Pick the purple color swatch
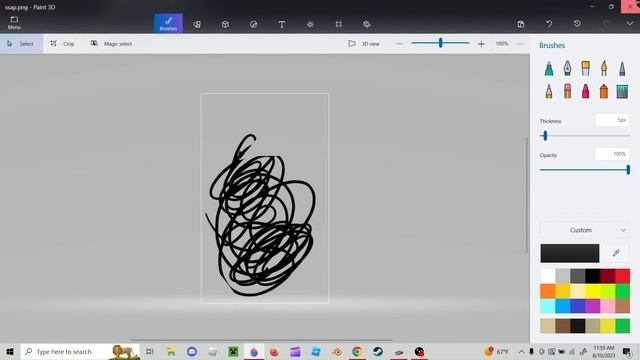Image resolution: width=640 pixels, height=360 pixels. (593, 306)
